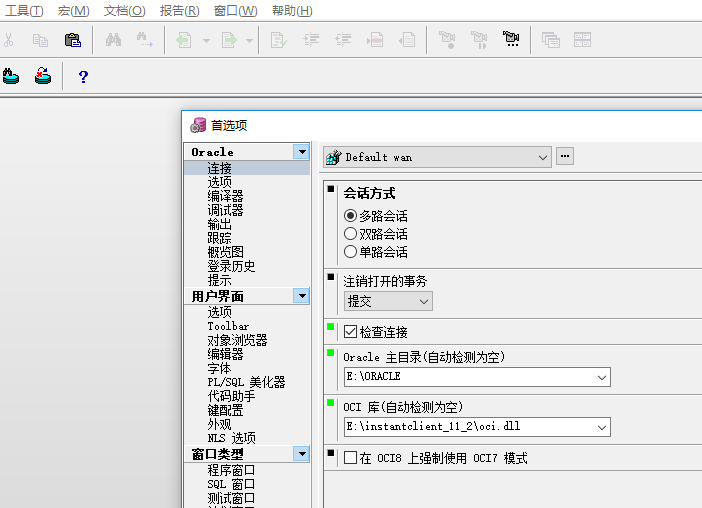Open the 宏(M) menu

click(73, 11)
